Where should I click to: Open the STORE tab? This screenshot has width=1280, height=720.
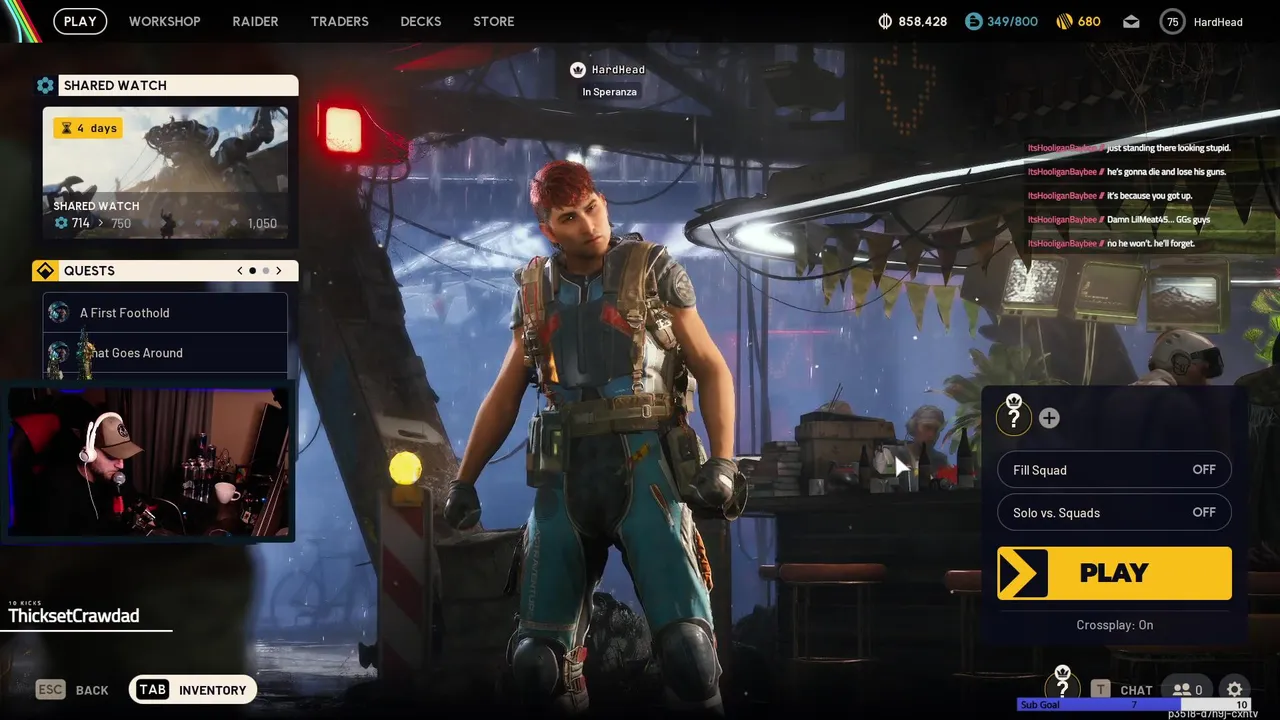click(494, 21)
